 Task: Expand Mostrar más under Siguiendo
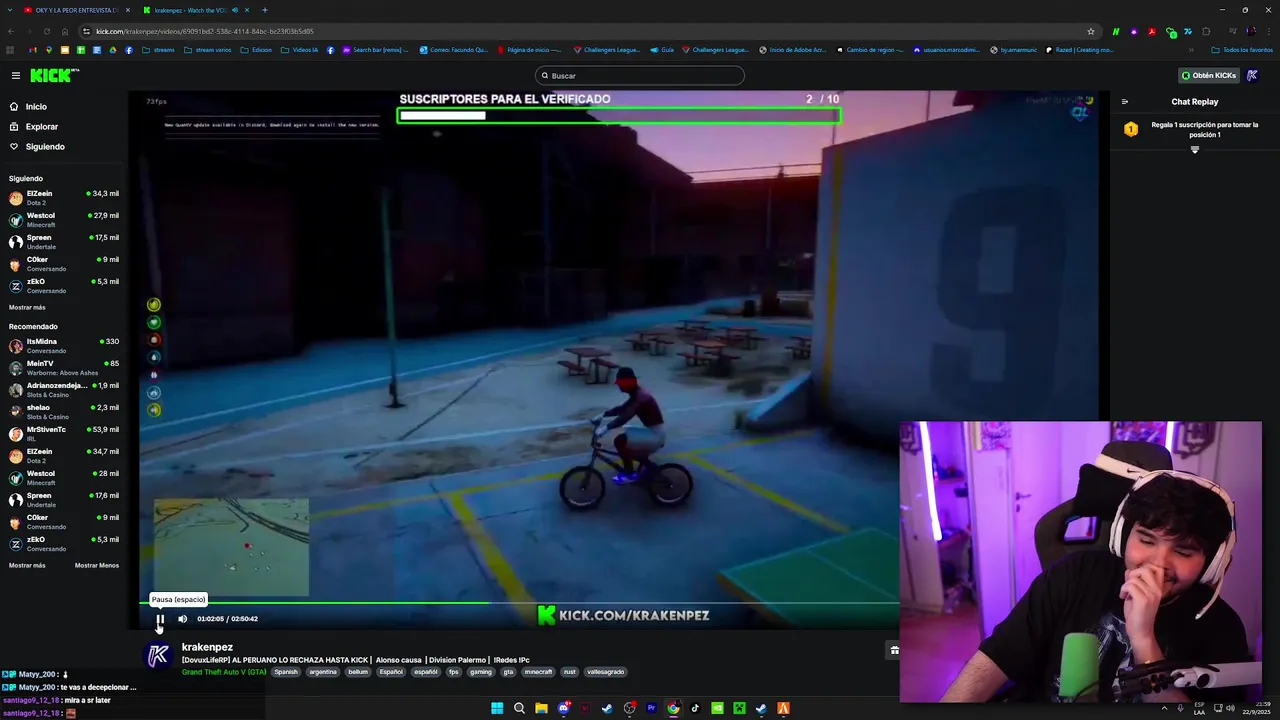point(27,307)
